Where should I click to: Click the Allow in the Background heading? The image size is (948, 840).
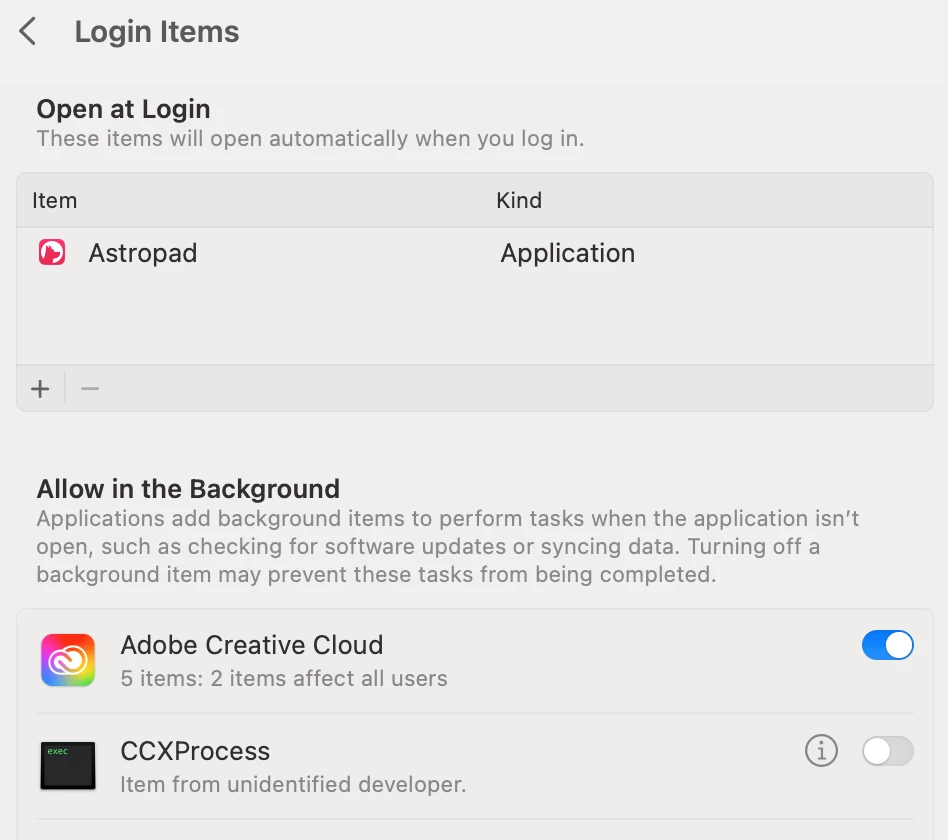[188, 489]
